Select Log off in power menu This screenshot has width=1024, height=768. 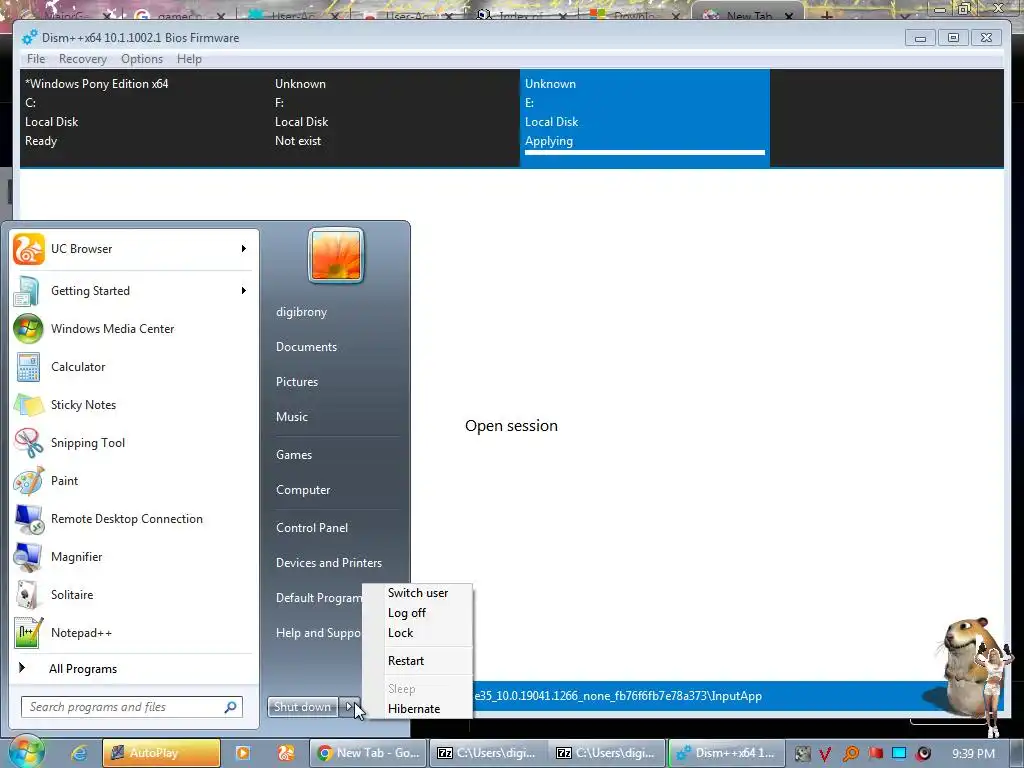point(407,613)
